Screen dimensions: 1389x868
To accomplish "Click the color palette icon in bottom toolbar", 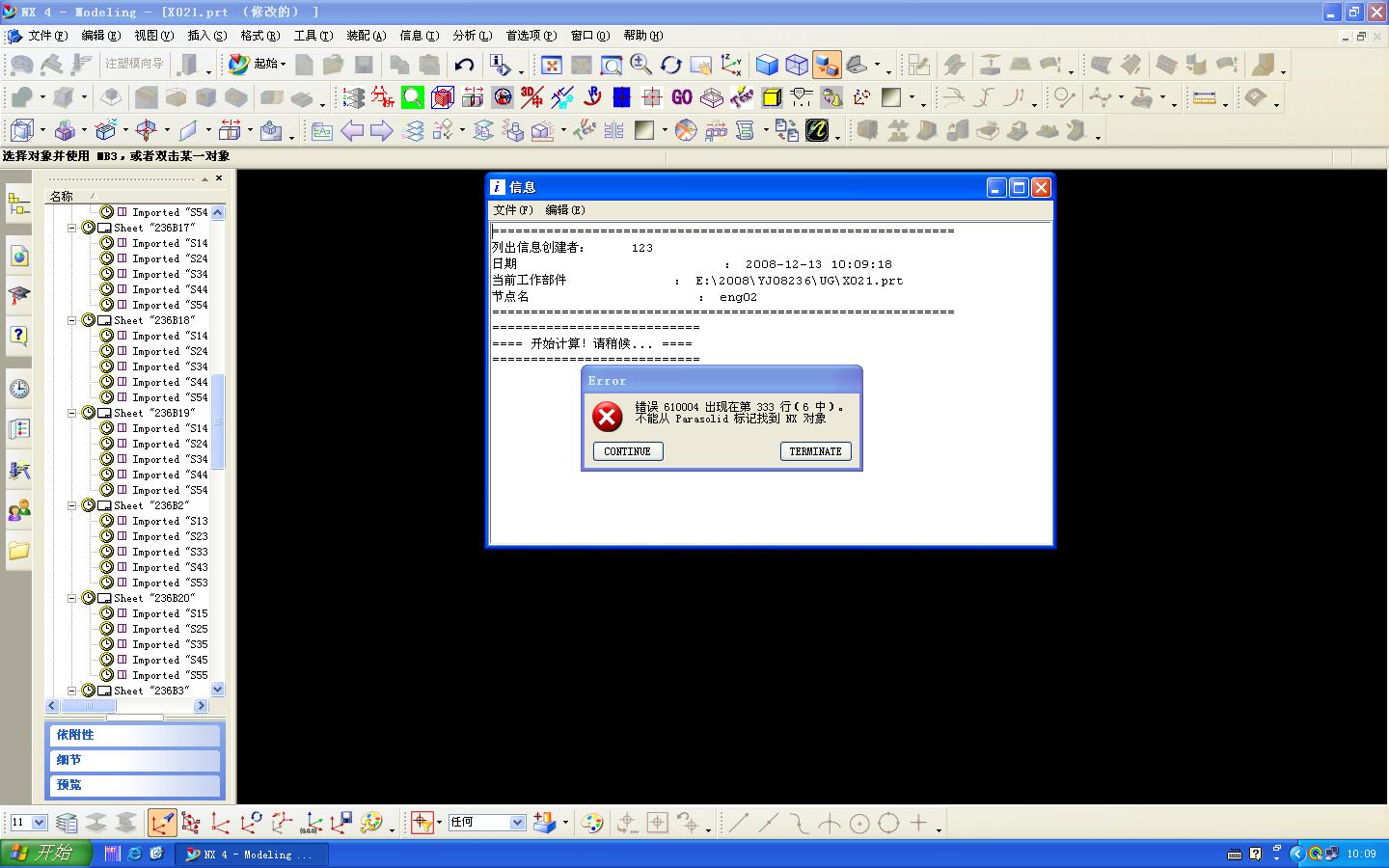I will [592, 823].
